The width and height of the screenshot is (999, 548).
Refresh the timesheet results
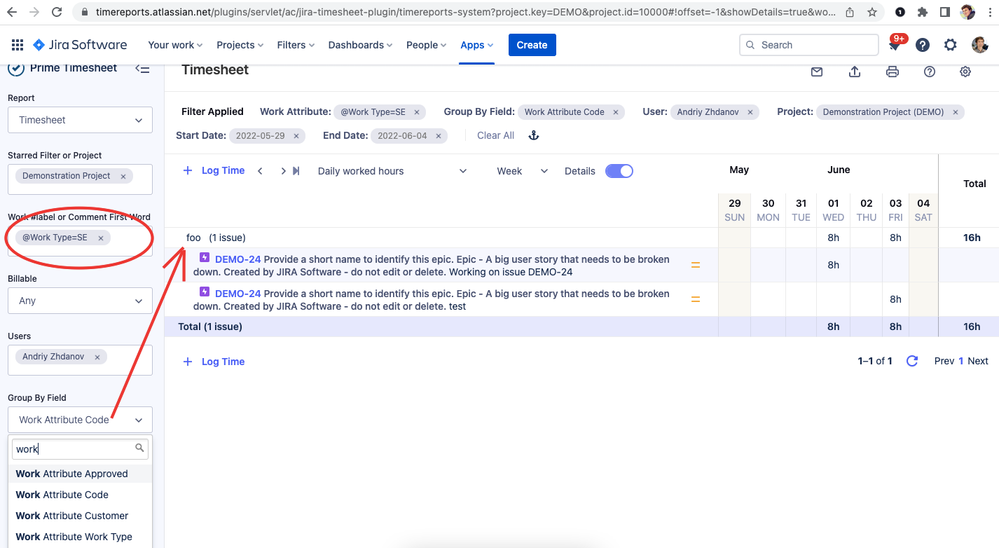(x=912, y=361)
